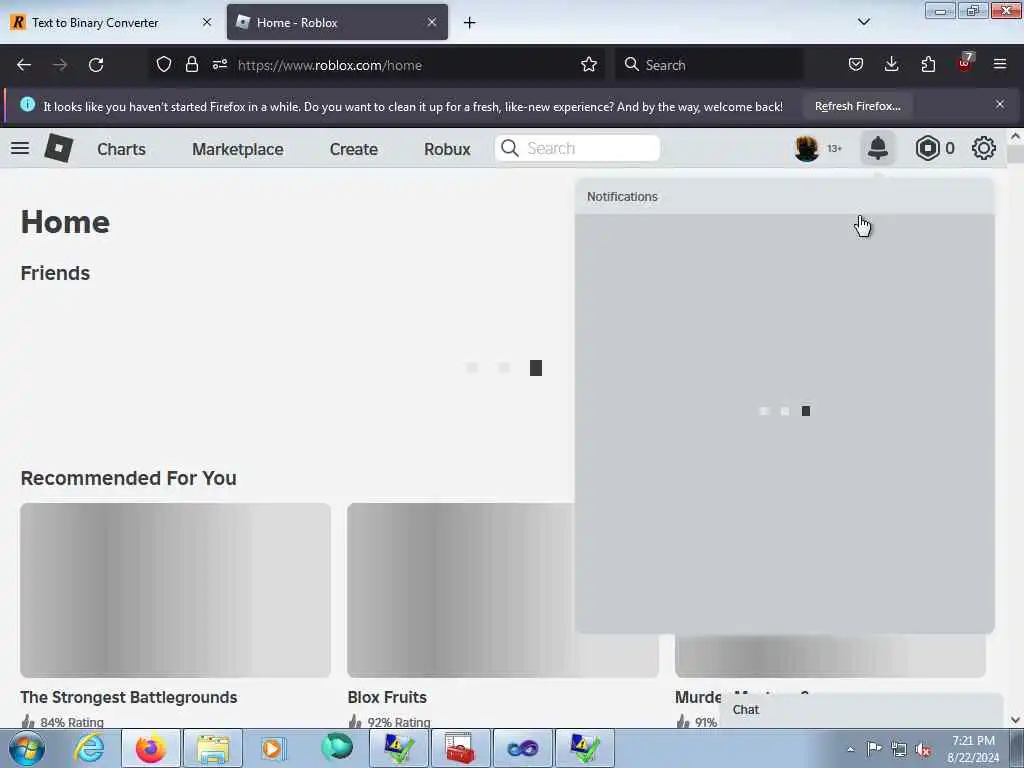Click the 84% Rating text
This screenshot has width=1024, height=768.
[x=72, y=722]
